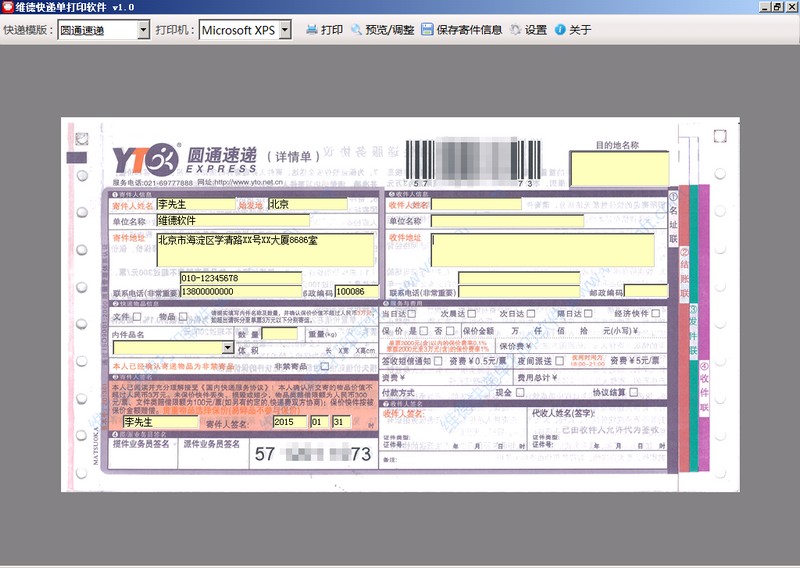The image size is (800, 568).
Task: Click the 数量 quantity field
Action: 280,334
